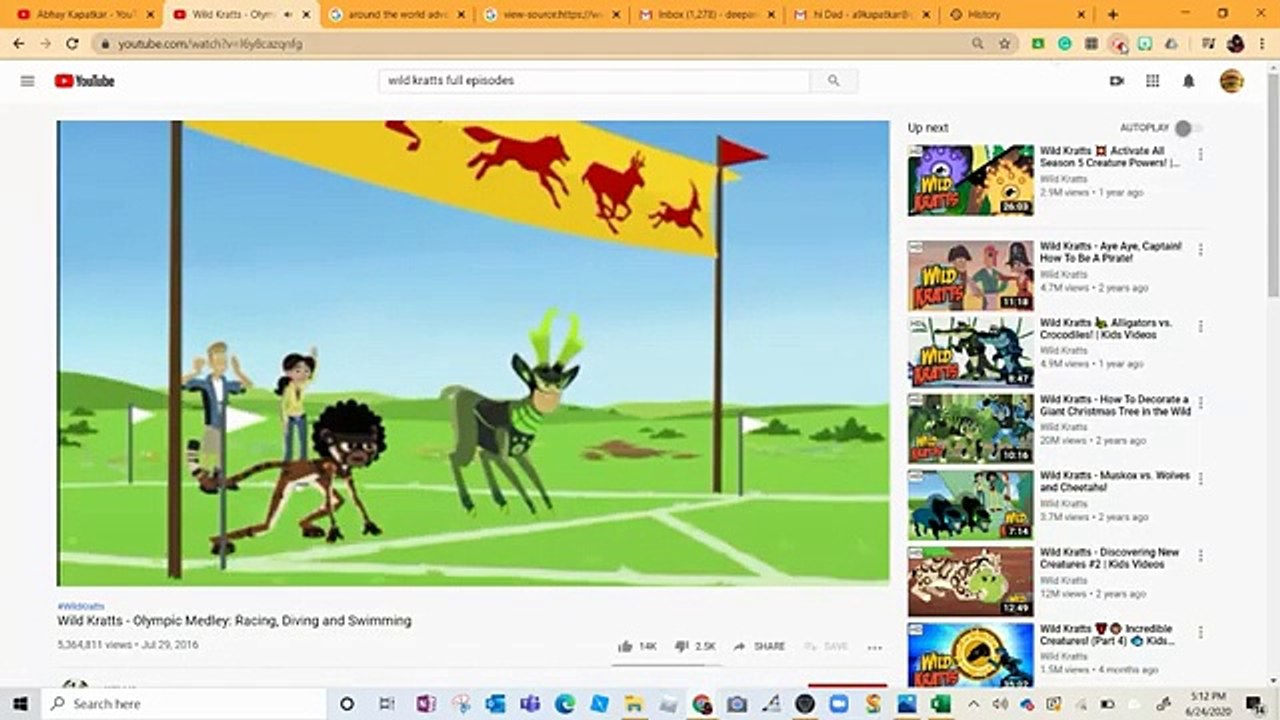Click the main video player
Image resolution: width=1280 pixels, height=720 pixels.
(473, 353)
